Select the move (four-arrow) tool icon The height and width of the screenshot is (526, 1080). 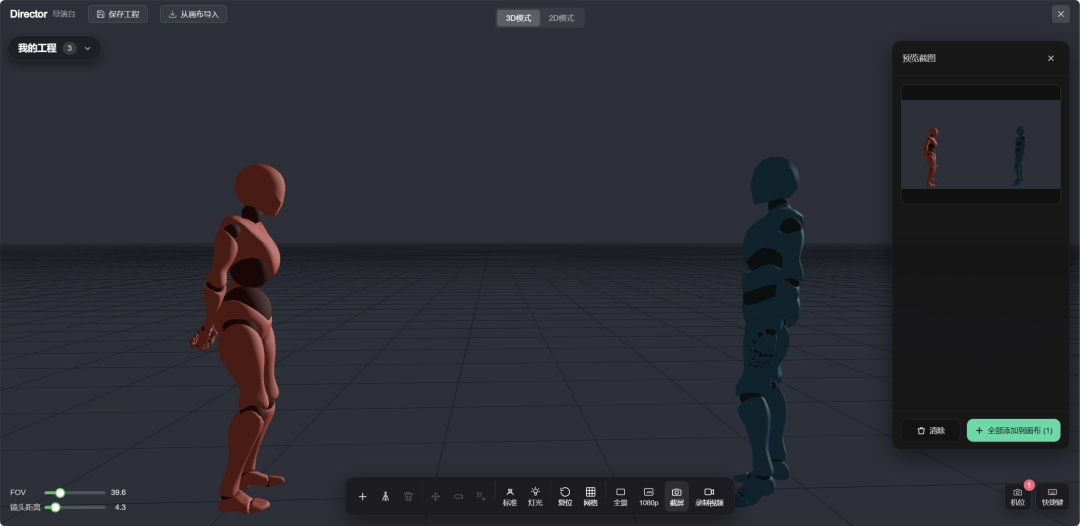435,496
